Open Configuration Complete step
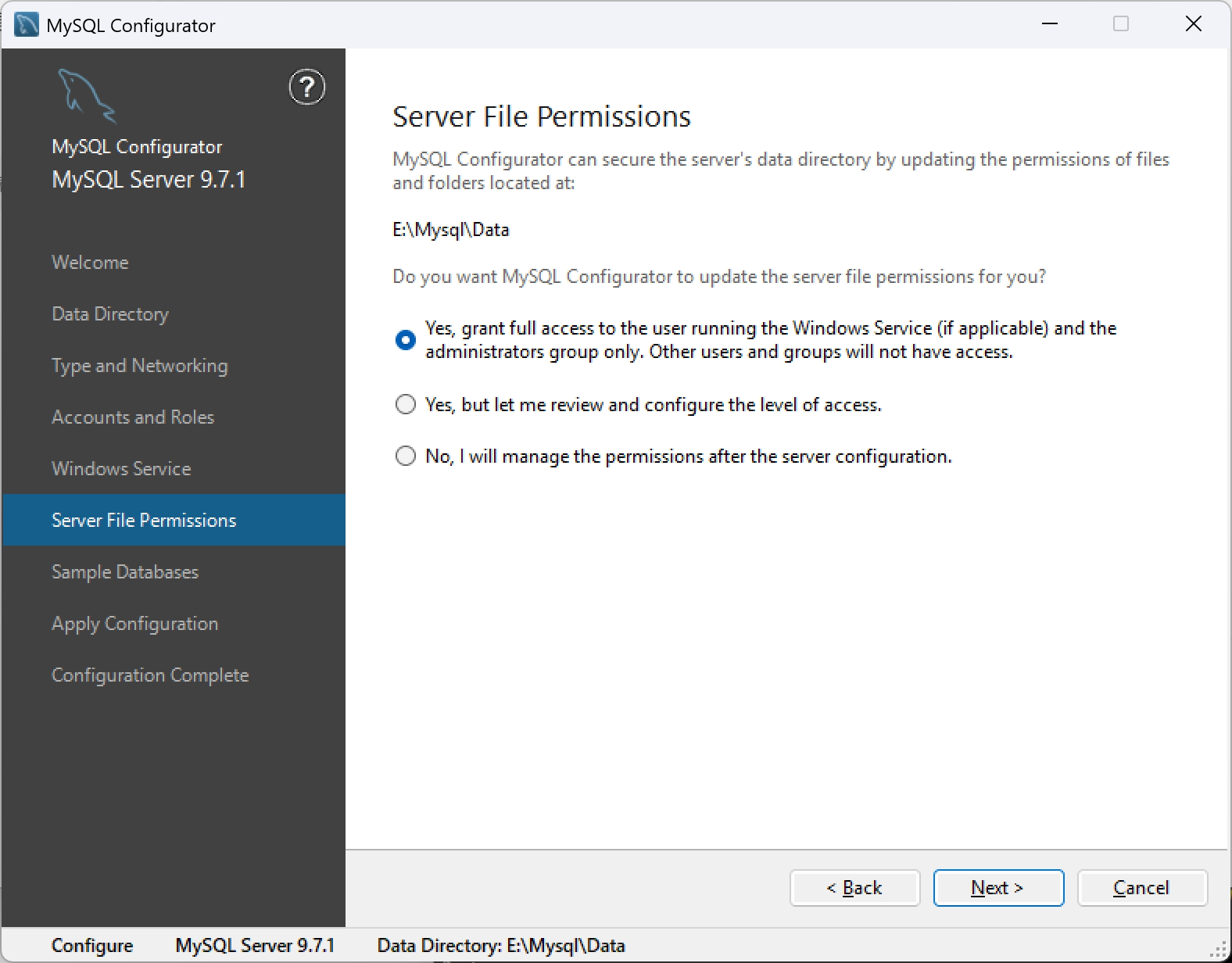 point(150,675)
